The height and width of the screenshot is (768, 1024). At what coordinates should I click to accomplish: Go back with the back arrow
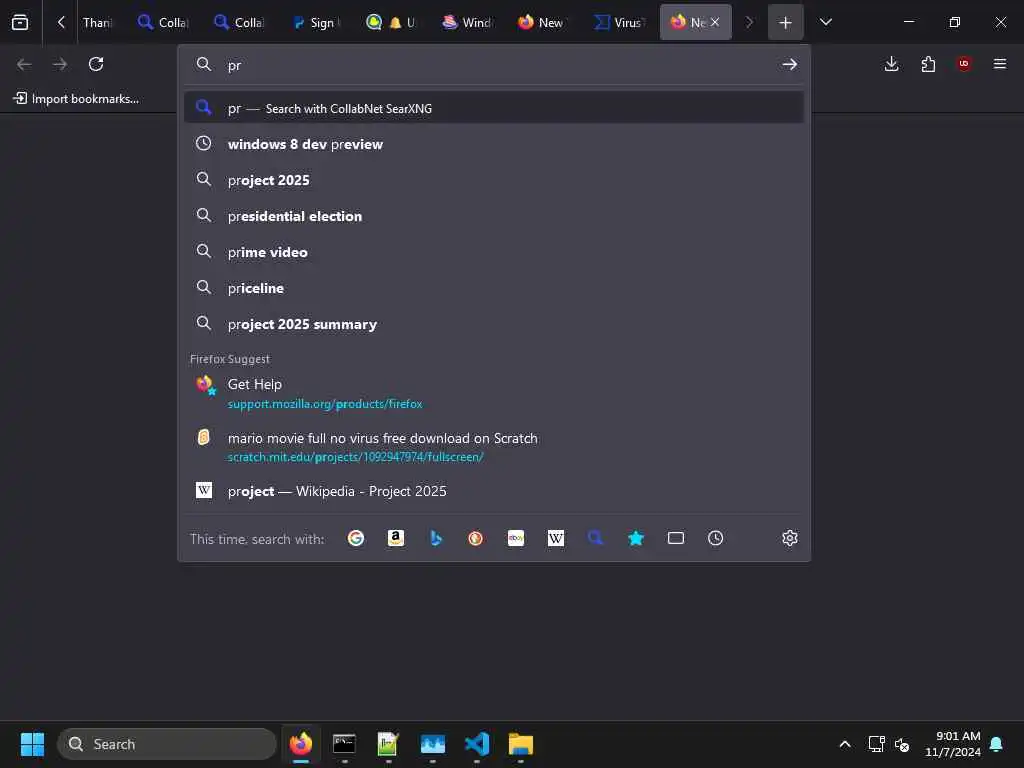(x=24, y=64)
